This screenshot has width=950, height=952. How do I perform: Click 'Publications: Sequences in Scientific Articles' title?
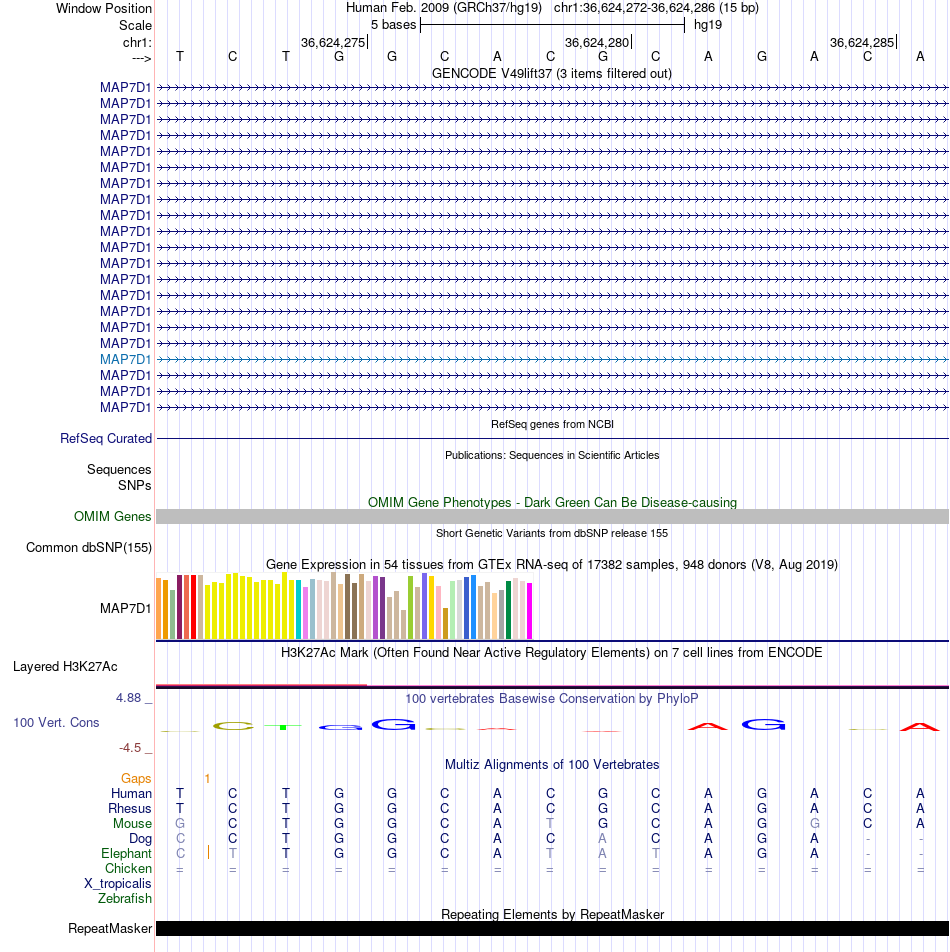point(552,455)
